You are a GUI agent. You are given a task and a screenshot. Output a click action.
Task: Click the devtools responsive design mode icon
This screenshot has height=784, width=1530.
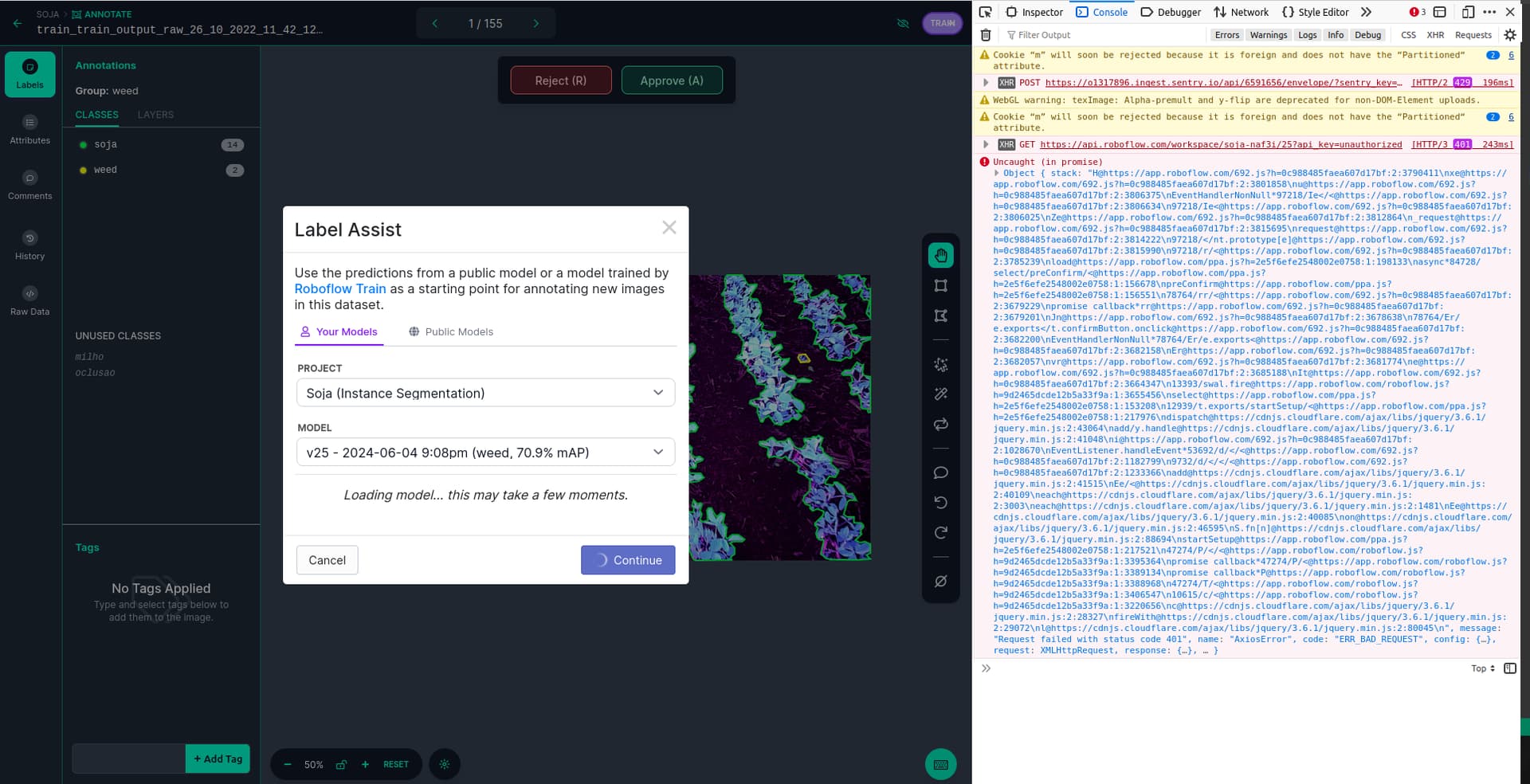[x=1469, y=12]
